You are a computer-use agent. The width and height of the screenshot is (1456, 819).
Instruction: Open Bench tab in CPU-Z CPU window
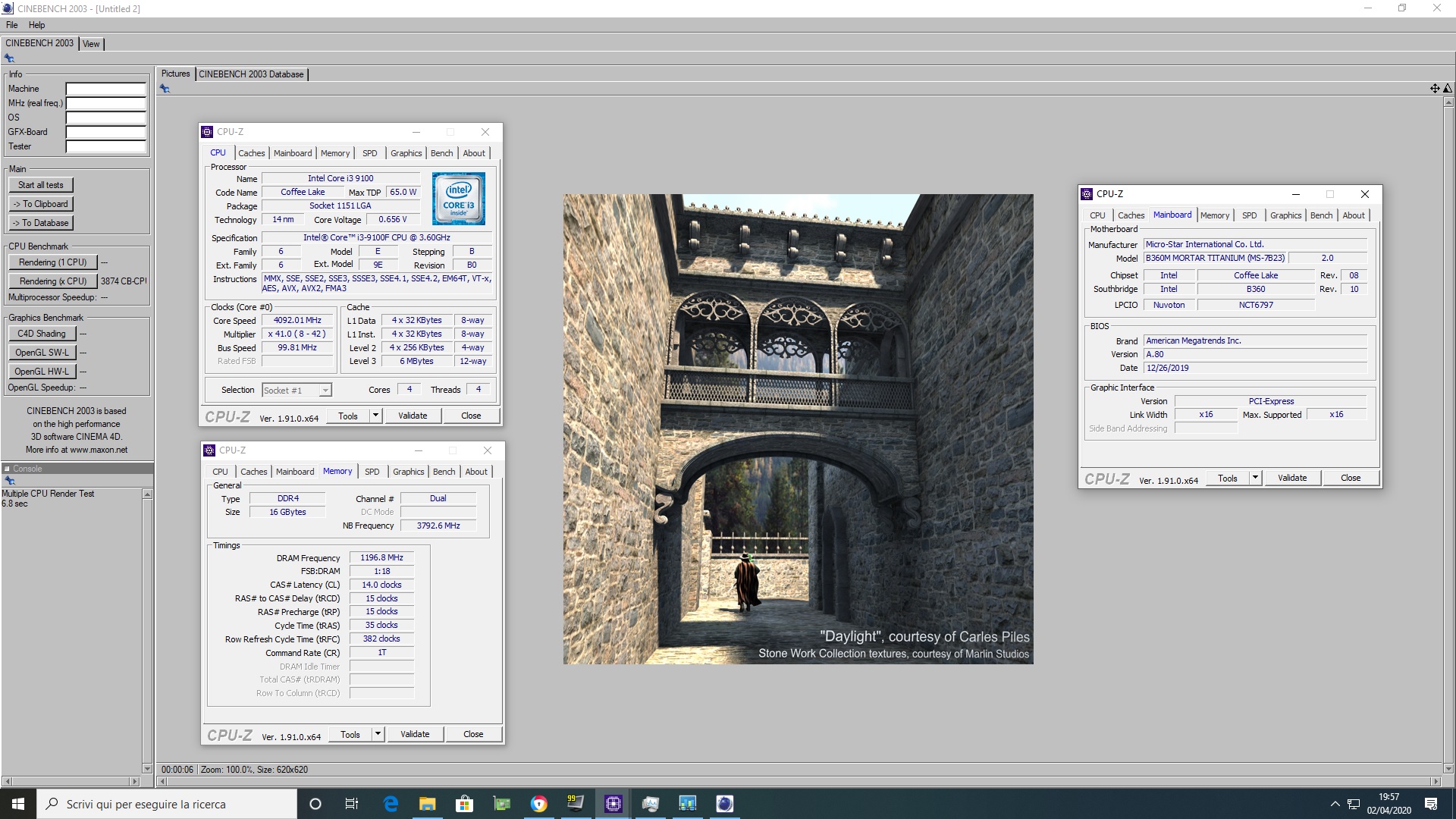point(441,153)
